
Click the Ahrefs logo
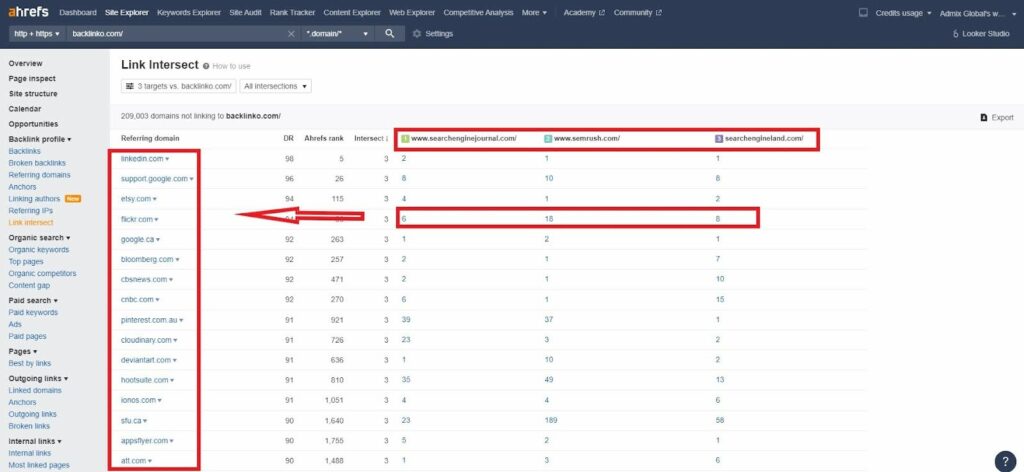click(x=28, y=12)
